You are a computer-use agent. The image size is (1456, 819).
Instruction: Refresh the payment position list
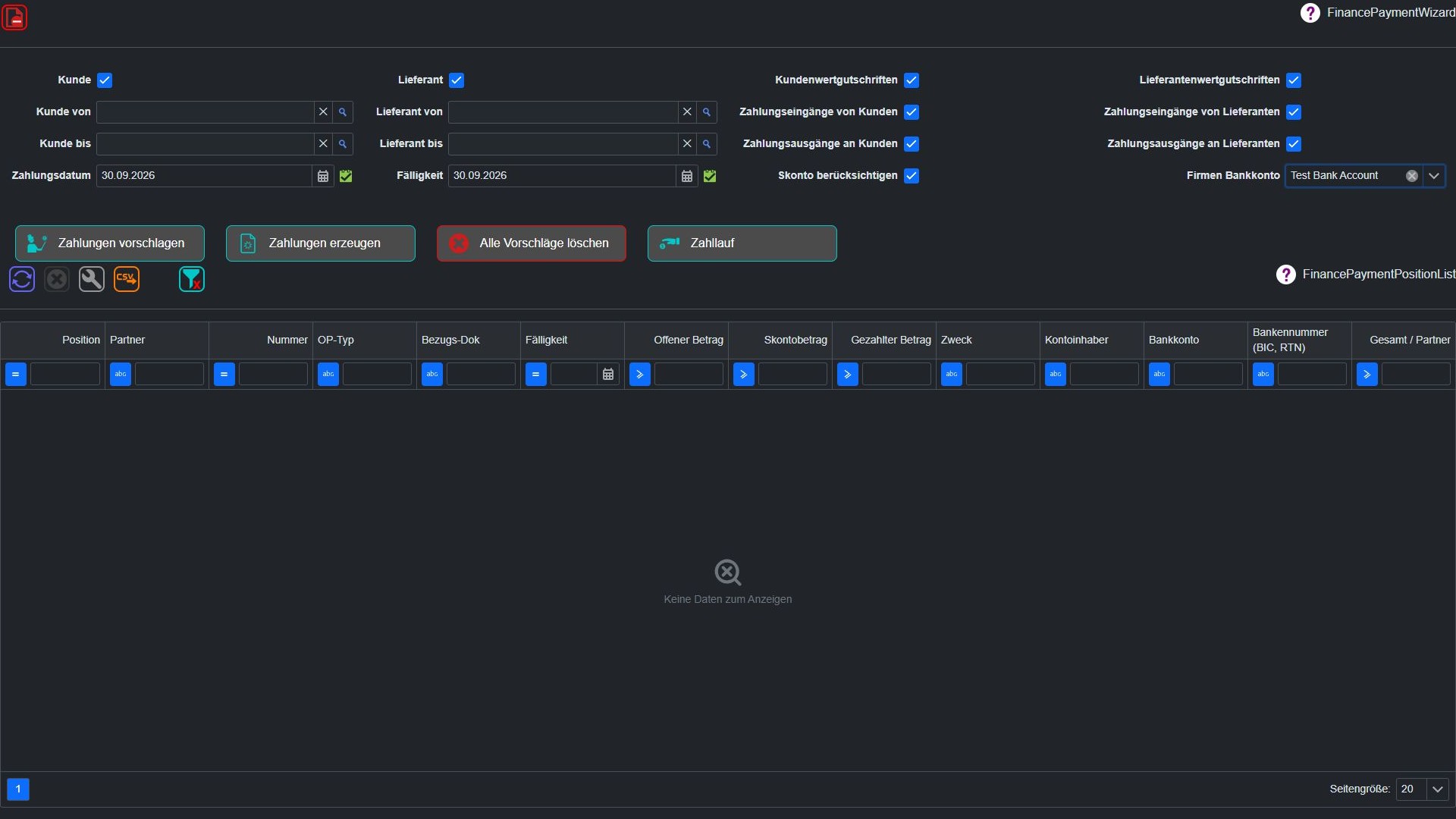coord(22,280)
